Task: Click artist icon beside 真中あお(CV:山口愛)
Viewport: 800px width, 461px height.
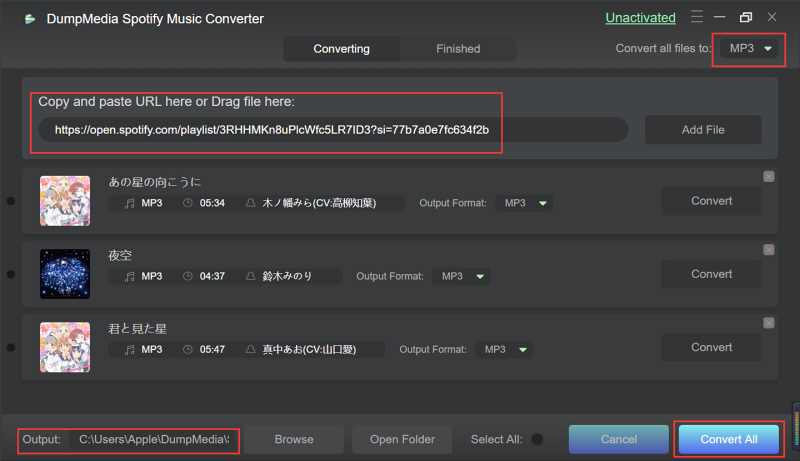Action: click(x=251, y=349)
